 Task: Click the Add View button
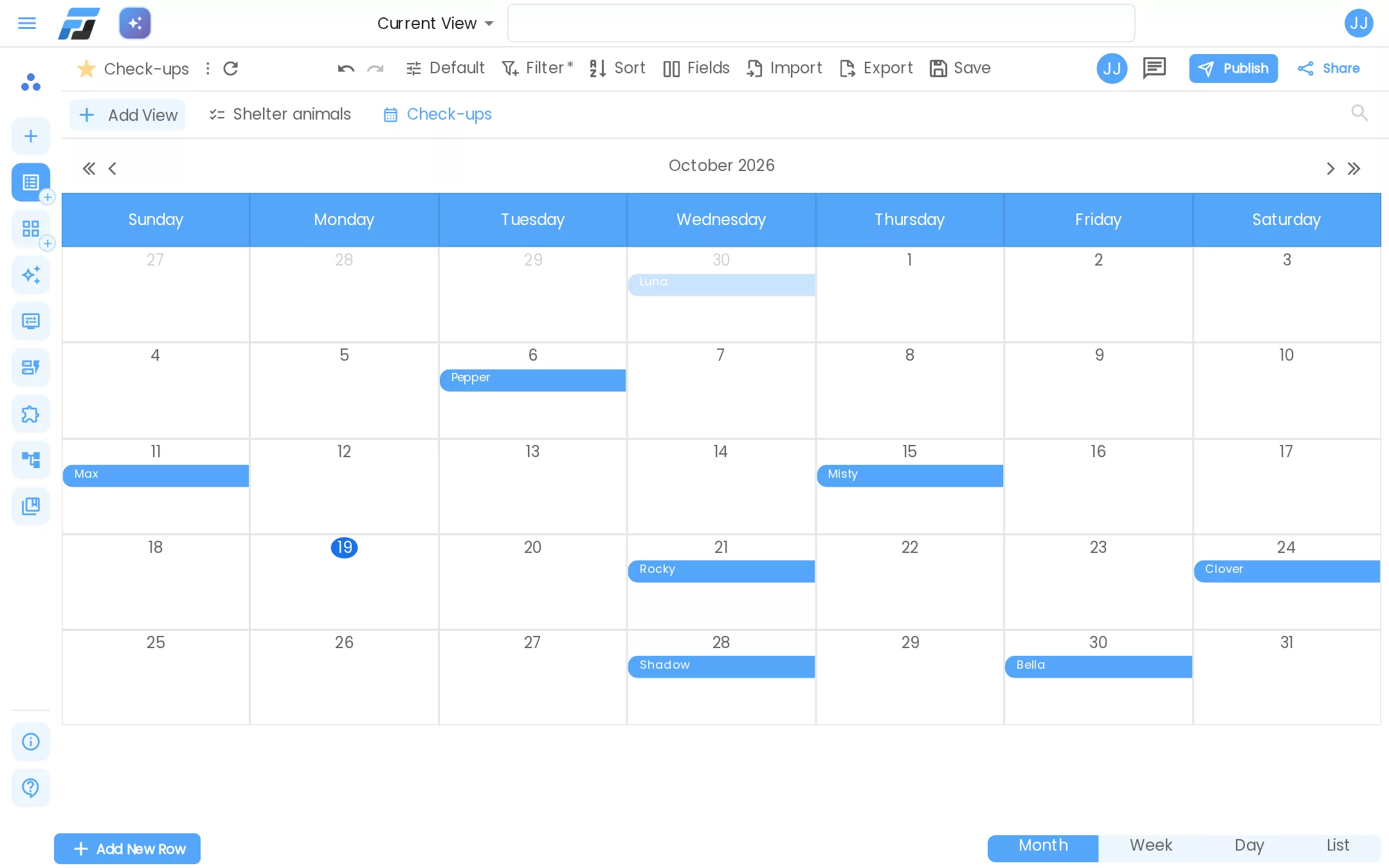[x=127, y=115]
